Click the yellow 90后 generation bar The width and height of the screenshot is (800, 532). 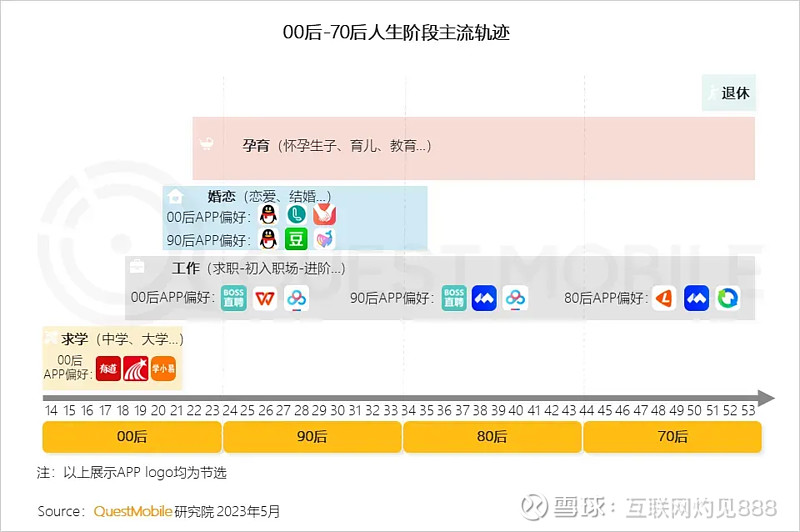[312, 437]
